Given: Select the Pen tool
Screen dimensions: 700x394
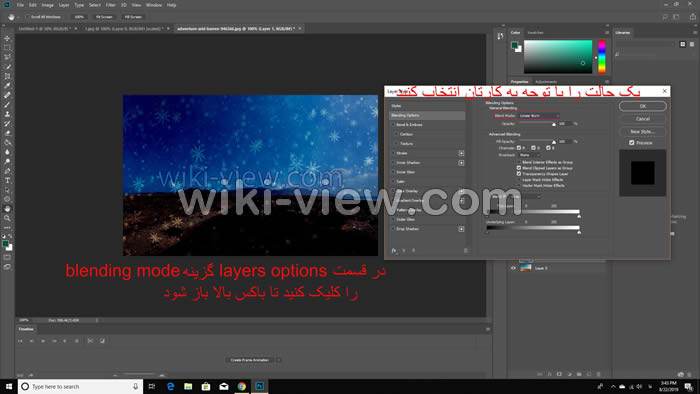Looking at the screenshot, I should [x=7, y=171].
